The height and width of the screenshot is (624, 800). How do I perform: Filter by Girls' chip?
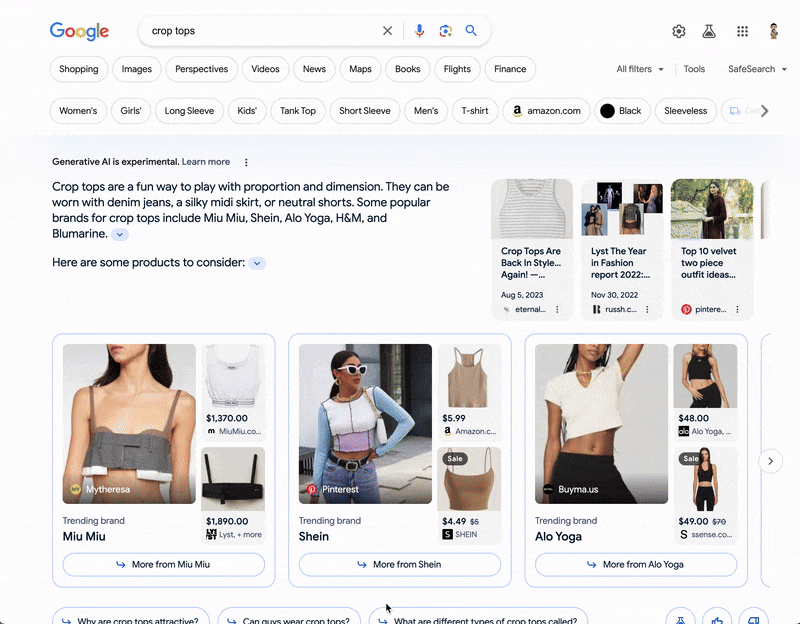click(131, 111)
